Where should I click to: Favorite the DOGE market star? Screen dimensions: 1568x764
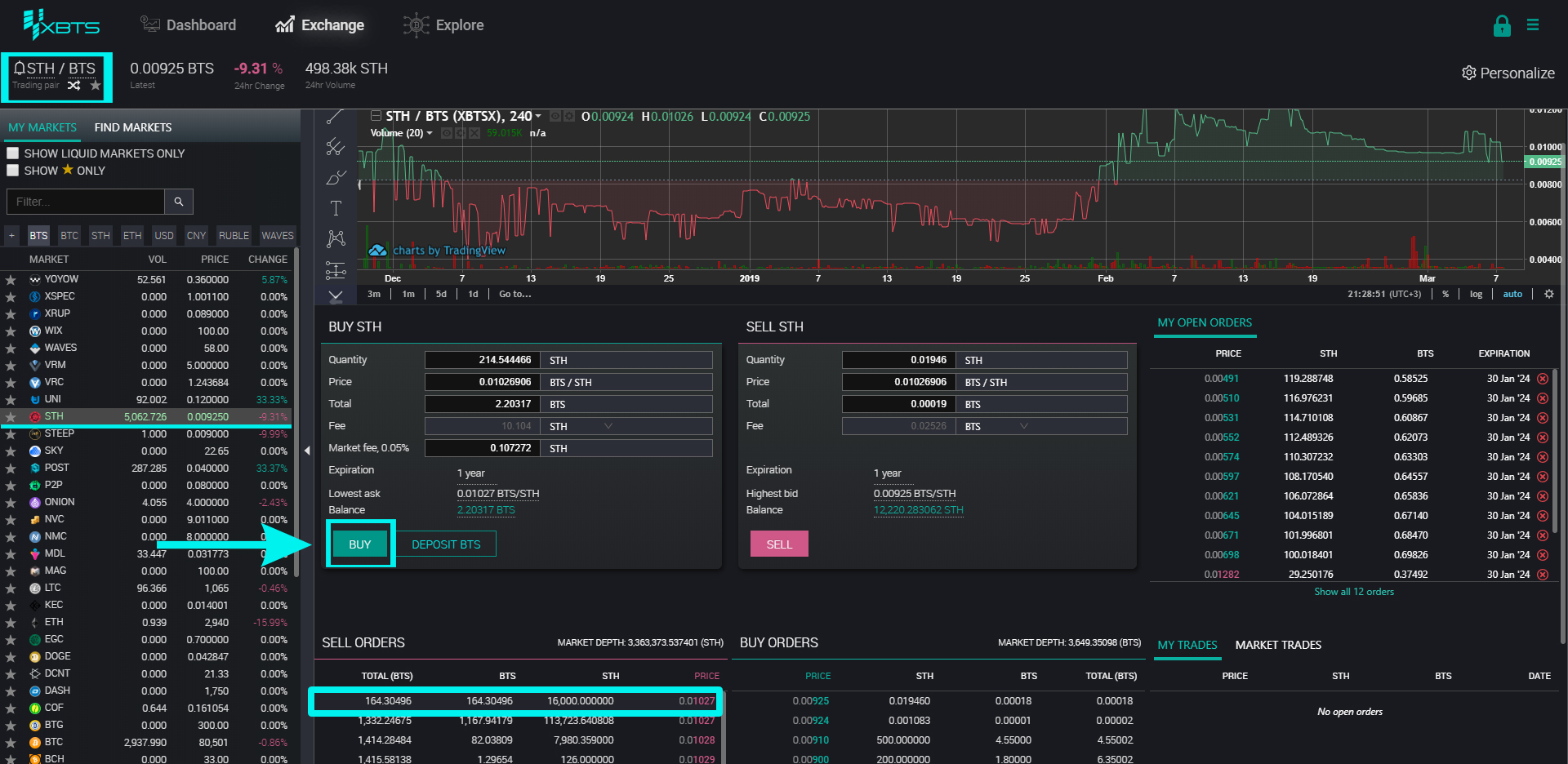click(x=11, y=656)
